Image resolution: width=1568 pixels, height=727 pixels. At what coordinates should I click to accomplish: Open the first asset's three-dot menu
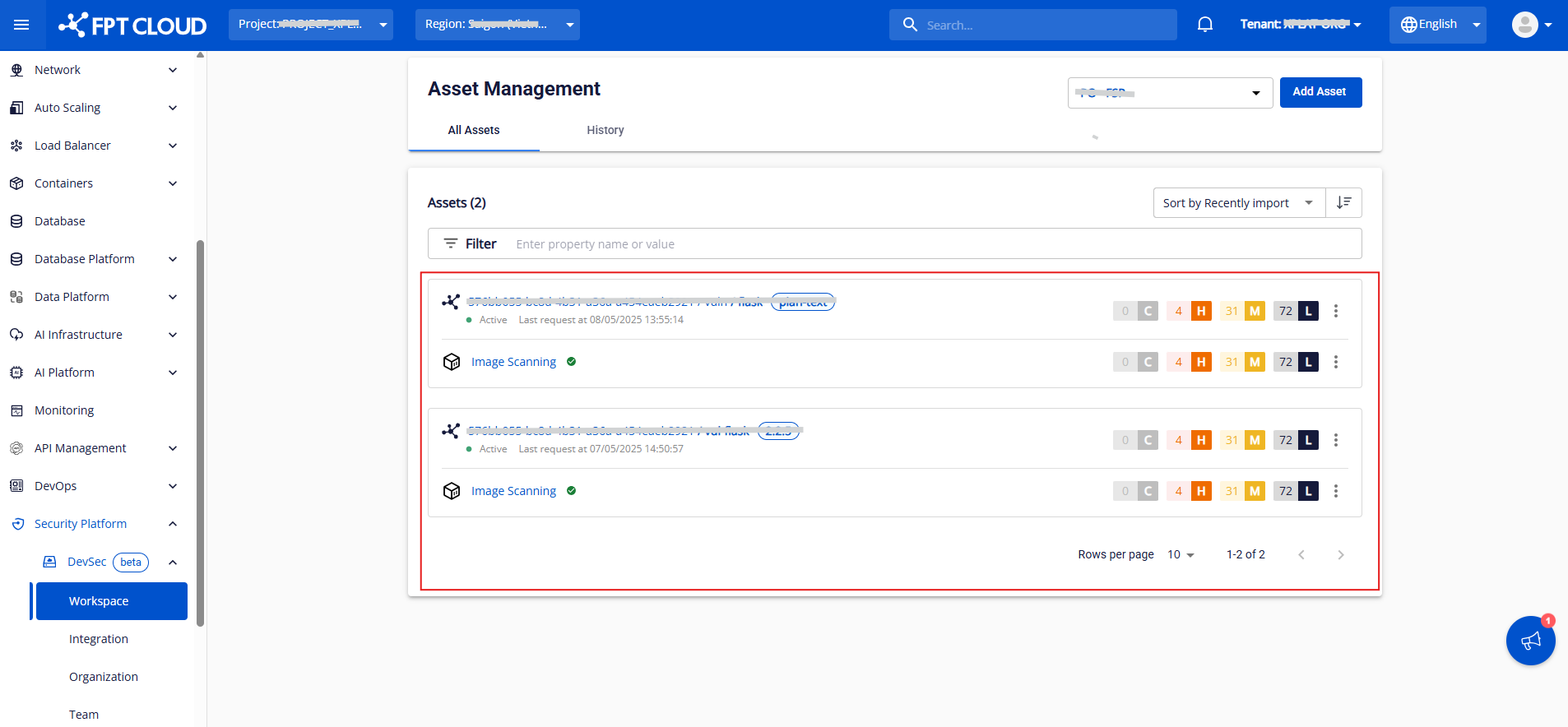click(x=1335, y=311)
